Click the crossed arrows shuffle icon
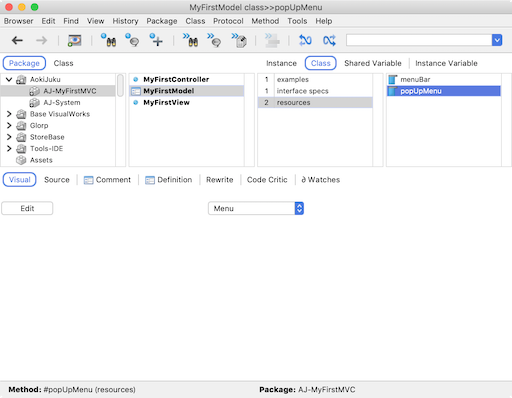This screenshot has height=398, width=512. pyautogui.click(x=329, y=41)
